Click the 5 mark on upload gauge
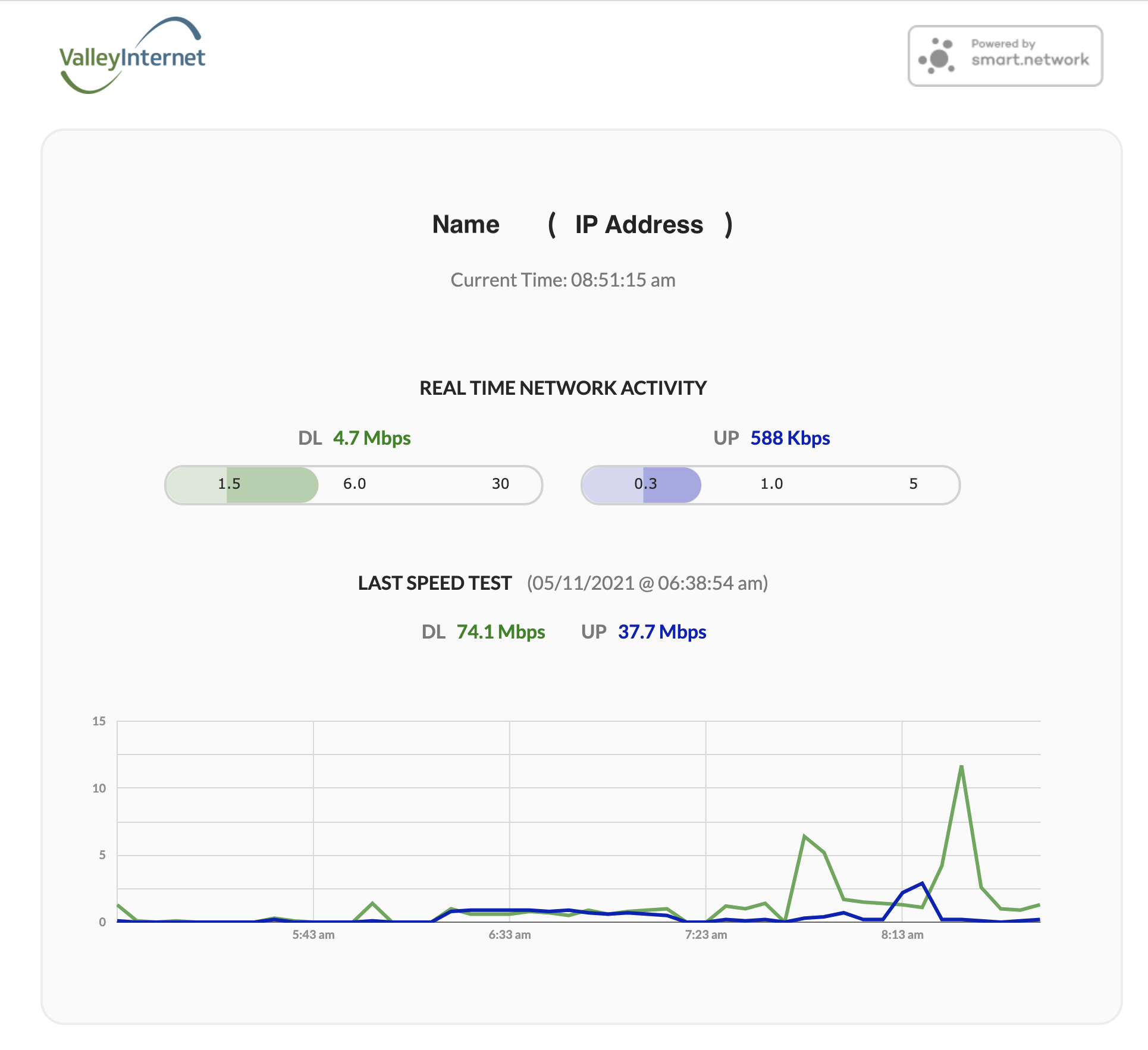The width and height of the screenshot is (1148, 1050). (913, 484)
